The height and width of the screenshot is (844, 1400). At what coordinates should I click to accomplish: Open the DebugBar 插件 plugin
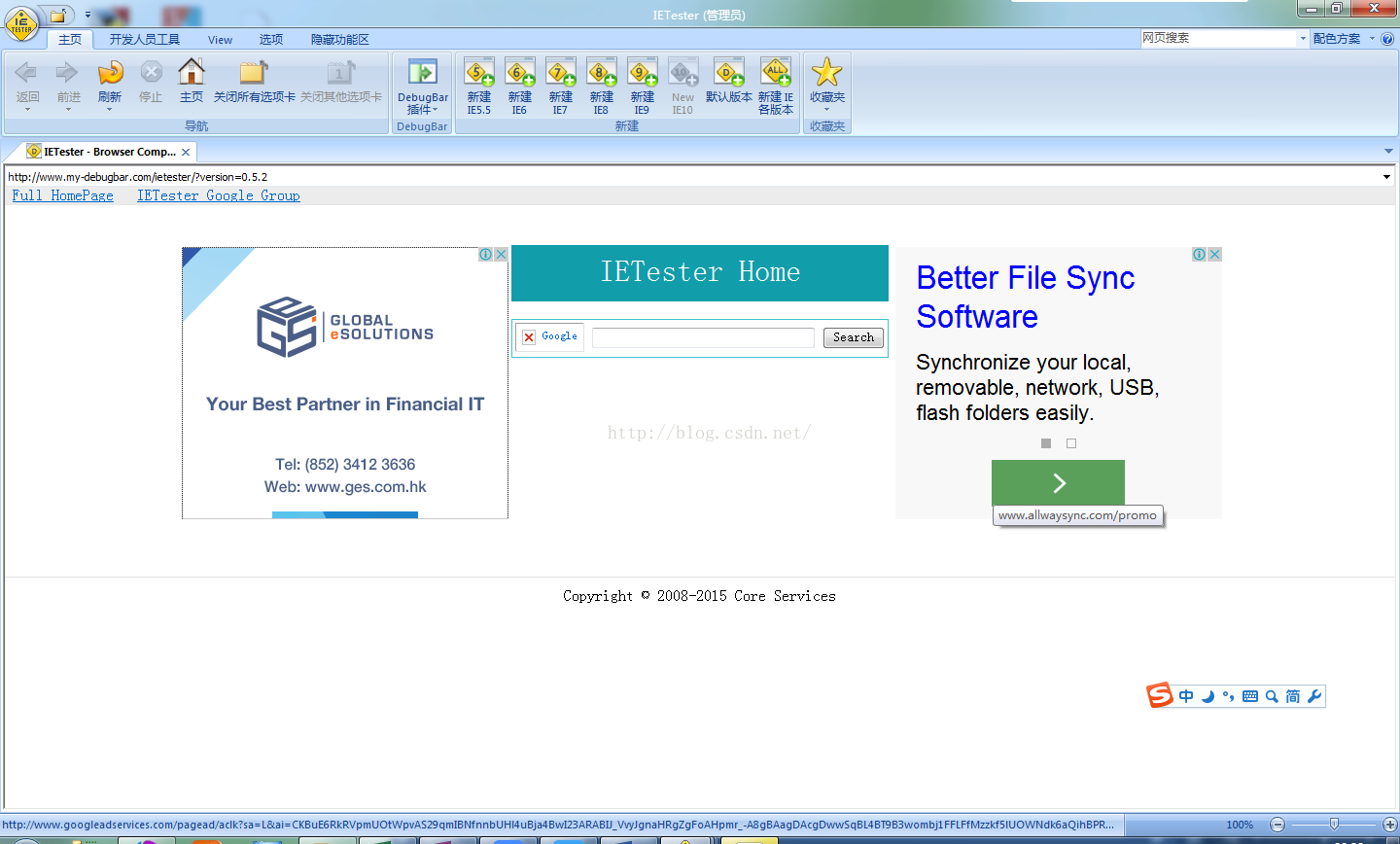click(423, 86)
